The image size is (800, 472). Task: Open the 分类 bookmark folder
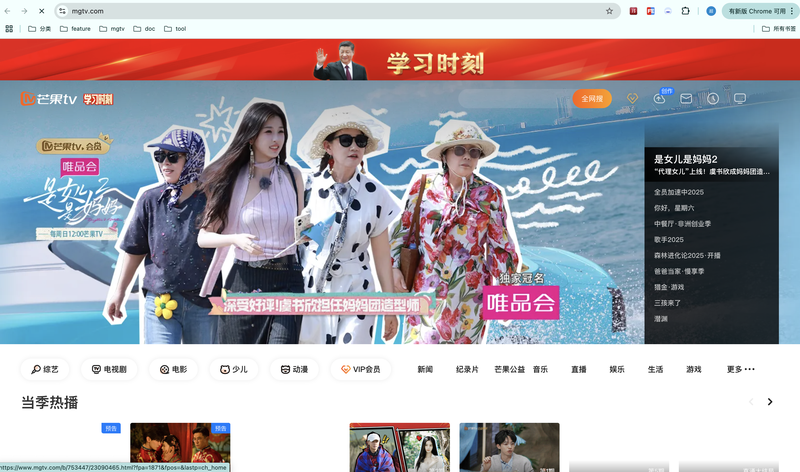(39, 29)
